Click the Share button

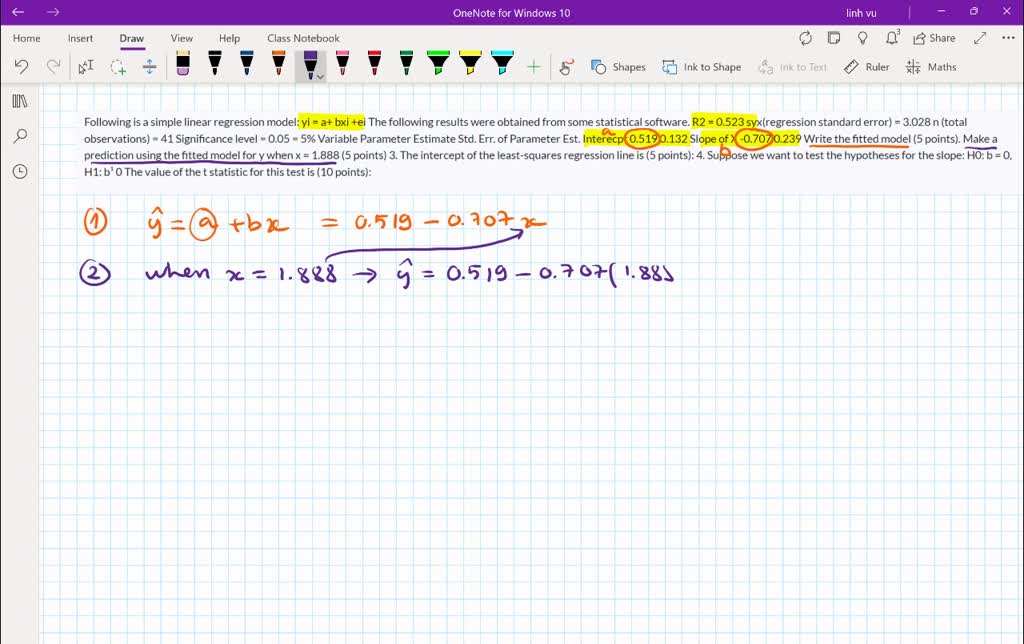[x=933, y=38]
